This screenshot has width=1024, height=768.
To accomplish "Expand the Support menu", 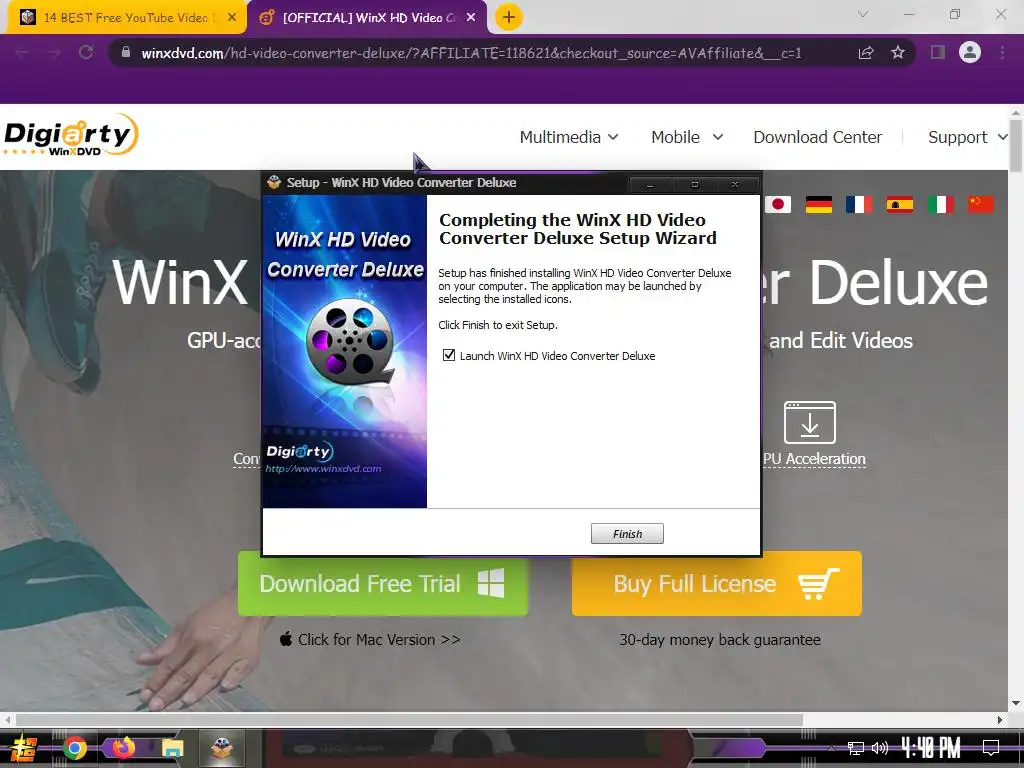I will (x=968, y=137).
